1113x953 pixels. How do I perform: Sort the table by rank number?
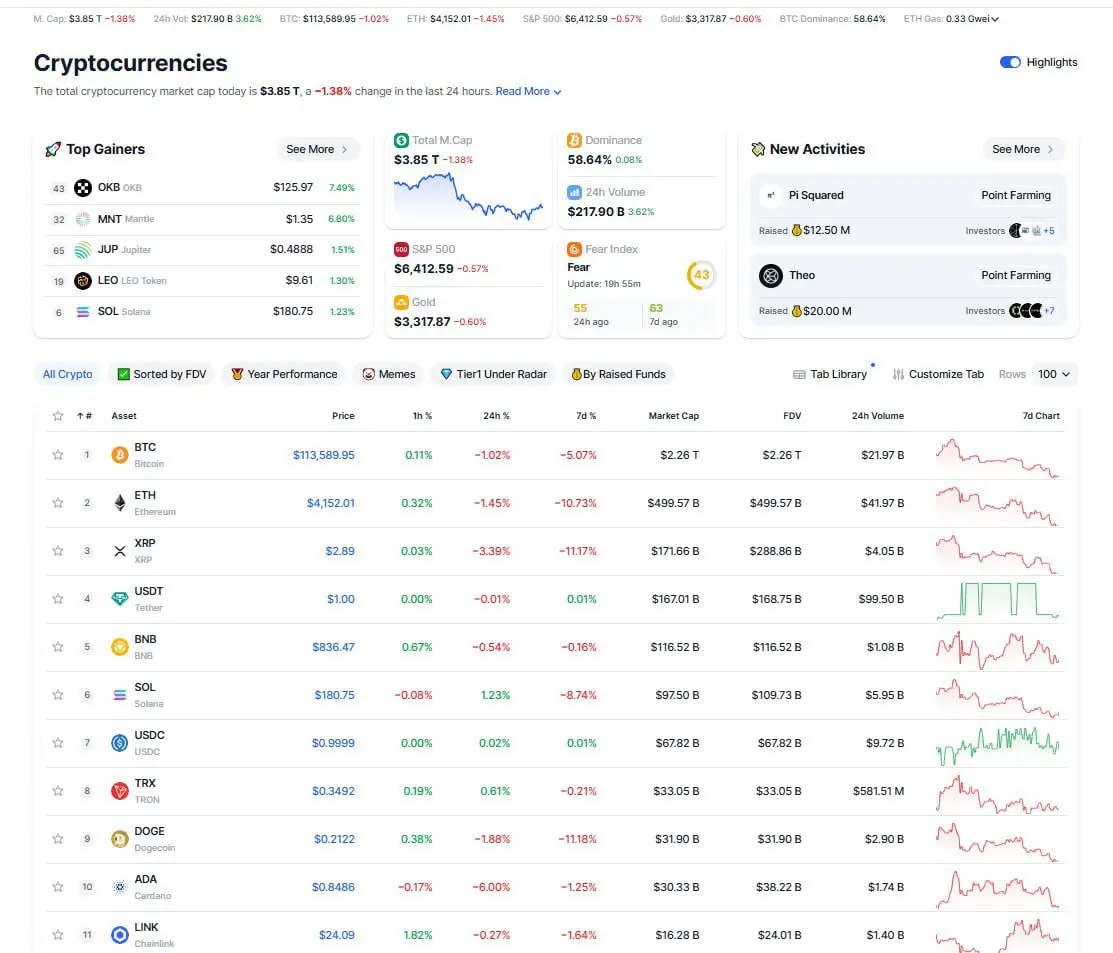pos(84,416)
